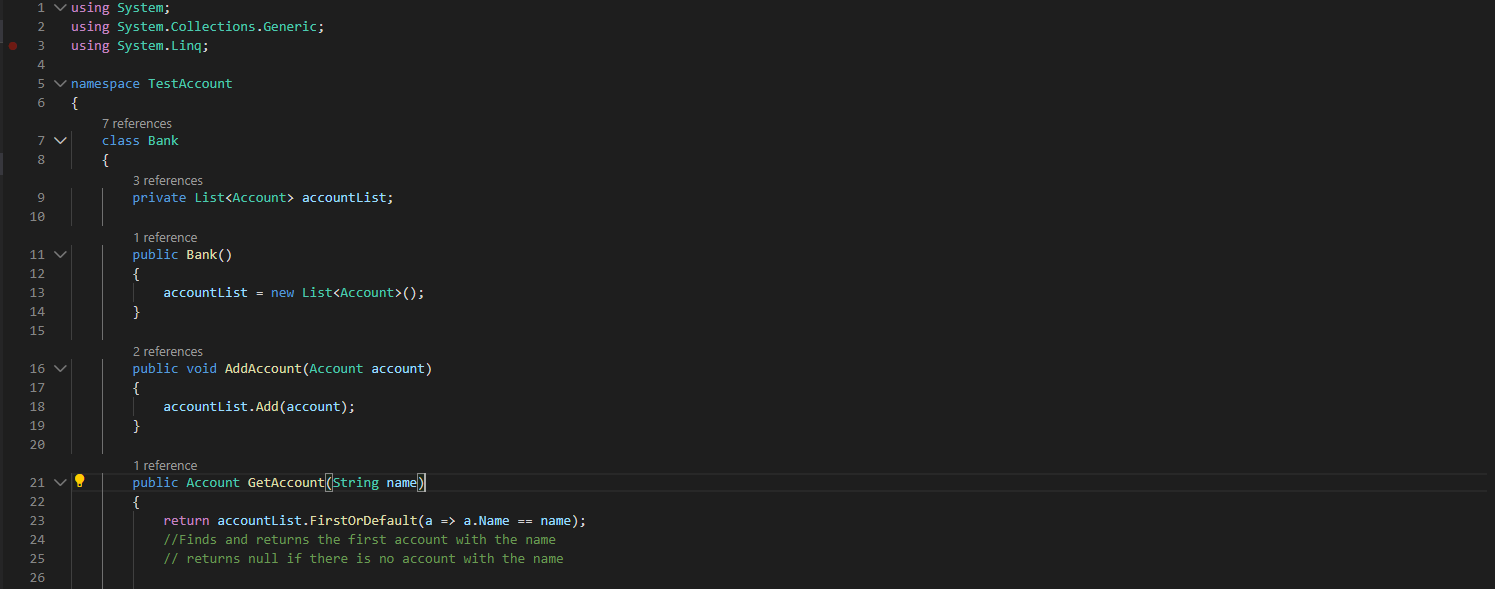Click 'Account account' parameter in AddAccount

tap(367, 369)
